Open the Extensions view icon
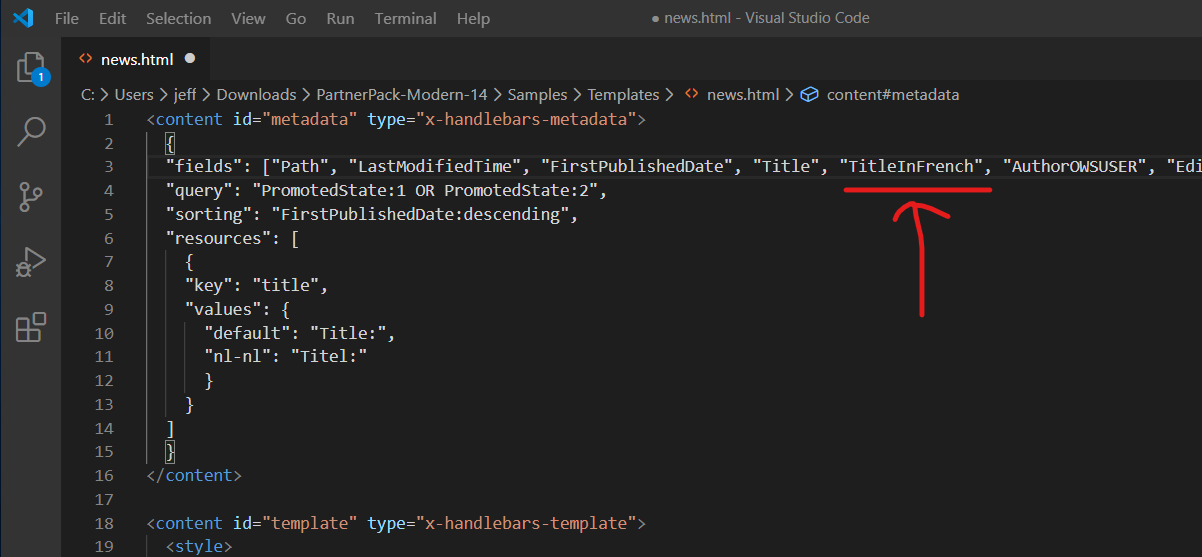Viewport: 1202px width, 557px height. point(32,327)
